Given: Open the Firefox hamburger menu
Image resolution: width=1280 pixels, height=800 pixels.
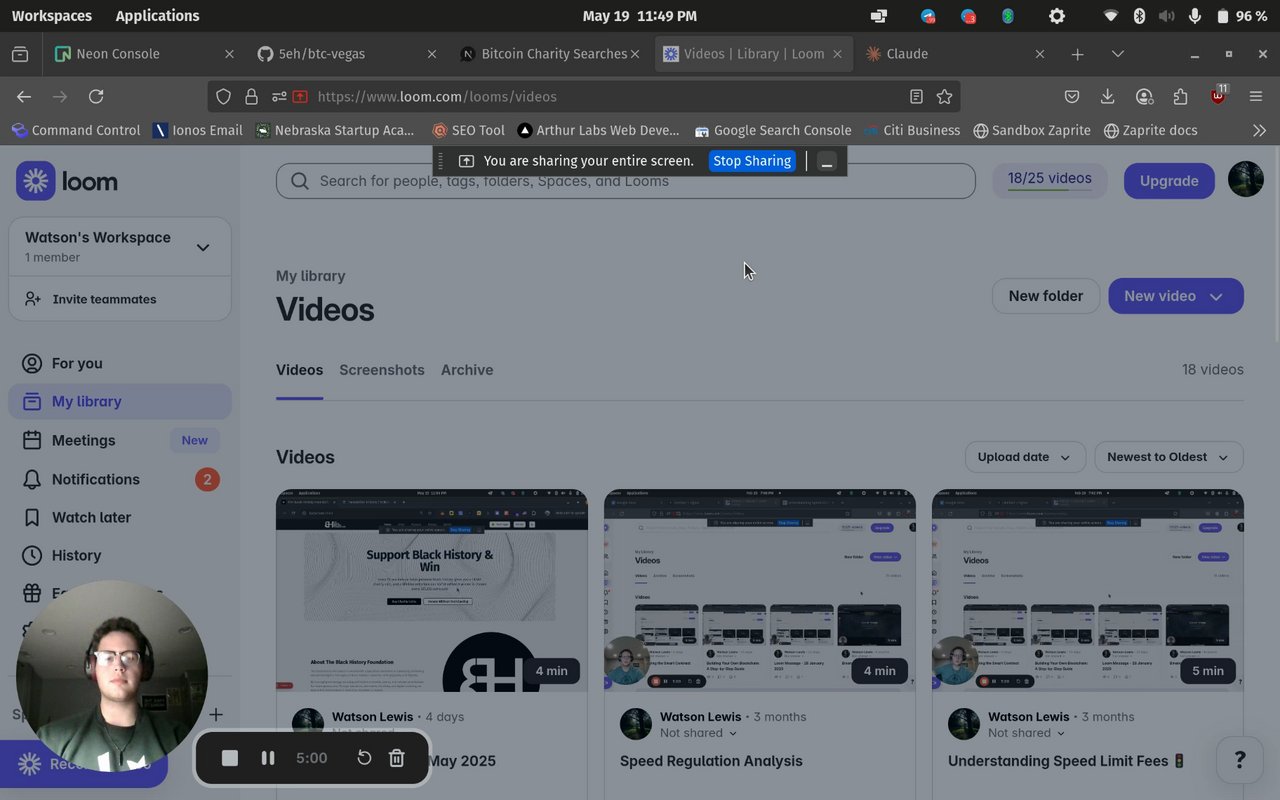Looking at the screenshot, I should click(1256, 96).
